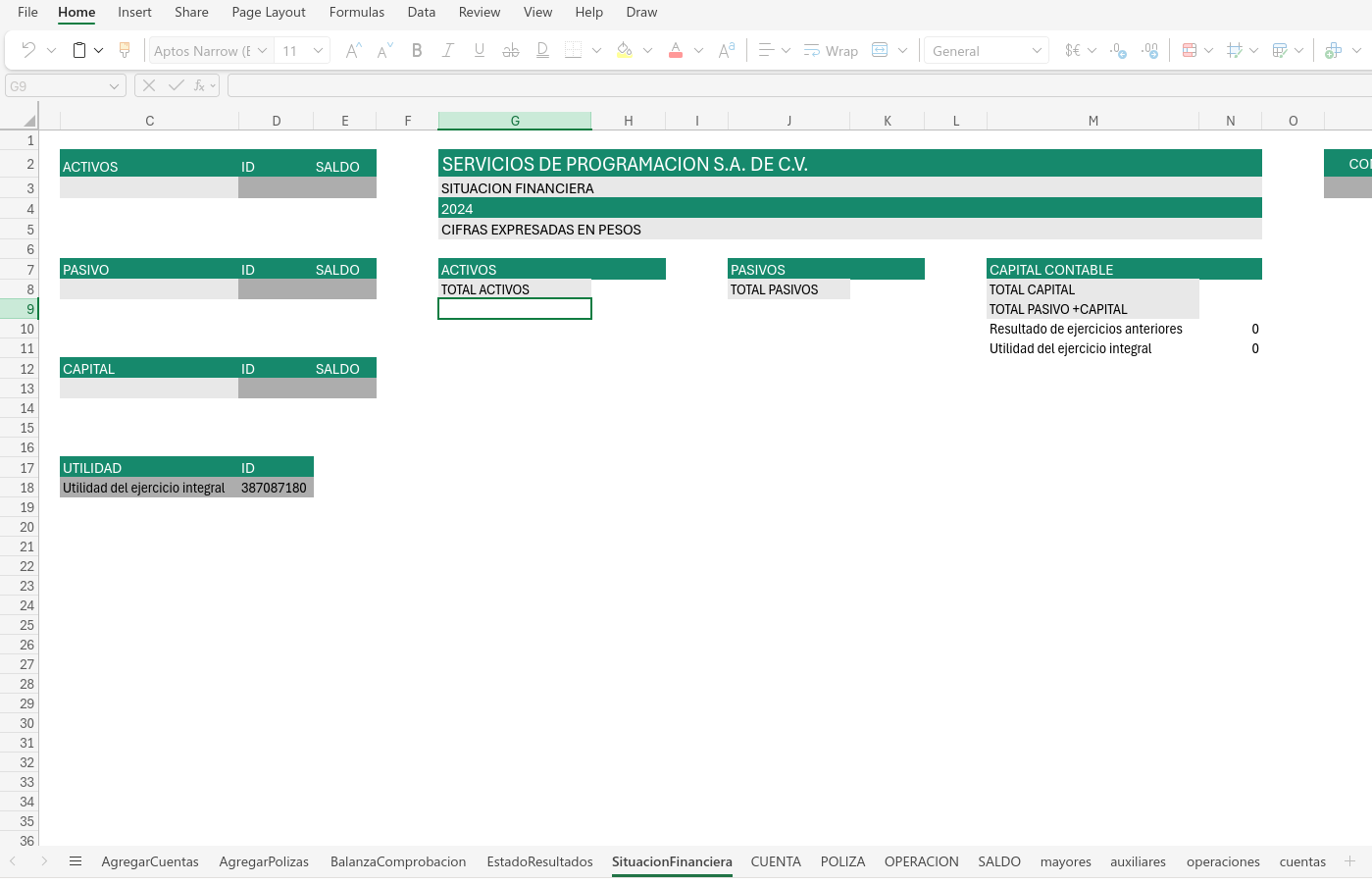1372x884 pixels.
Task: Apply yellow fill color bucket
Action: tap(625, 50)
